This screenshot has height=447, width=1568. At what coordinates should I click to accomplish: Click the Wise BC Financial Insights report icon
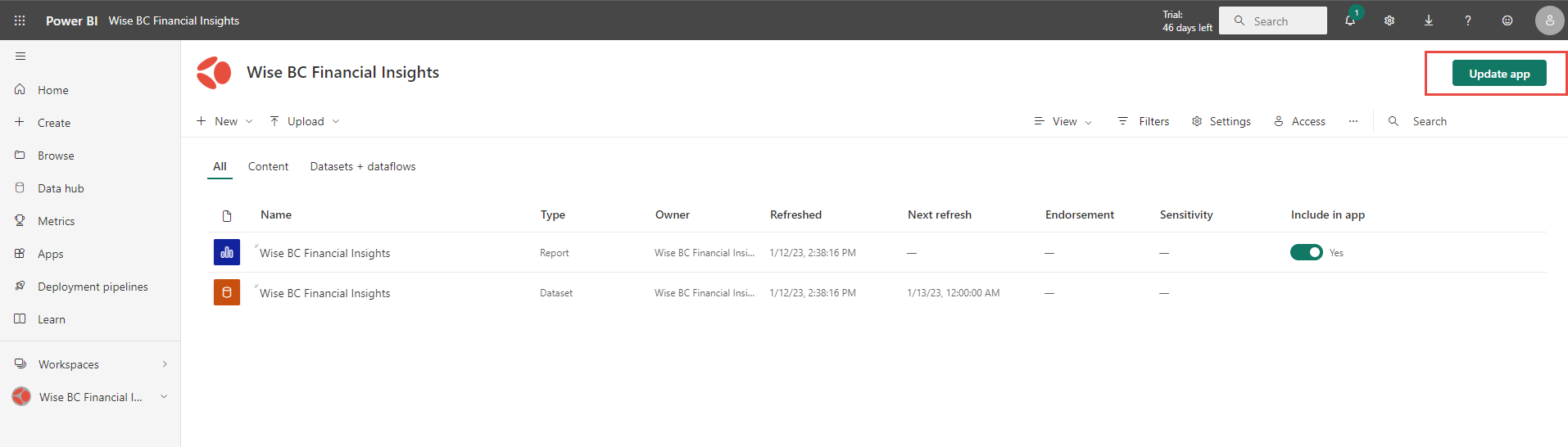pos(227,252)
